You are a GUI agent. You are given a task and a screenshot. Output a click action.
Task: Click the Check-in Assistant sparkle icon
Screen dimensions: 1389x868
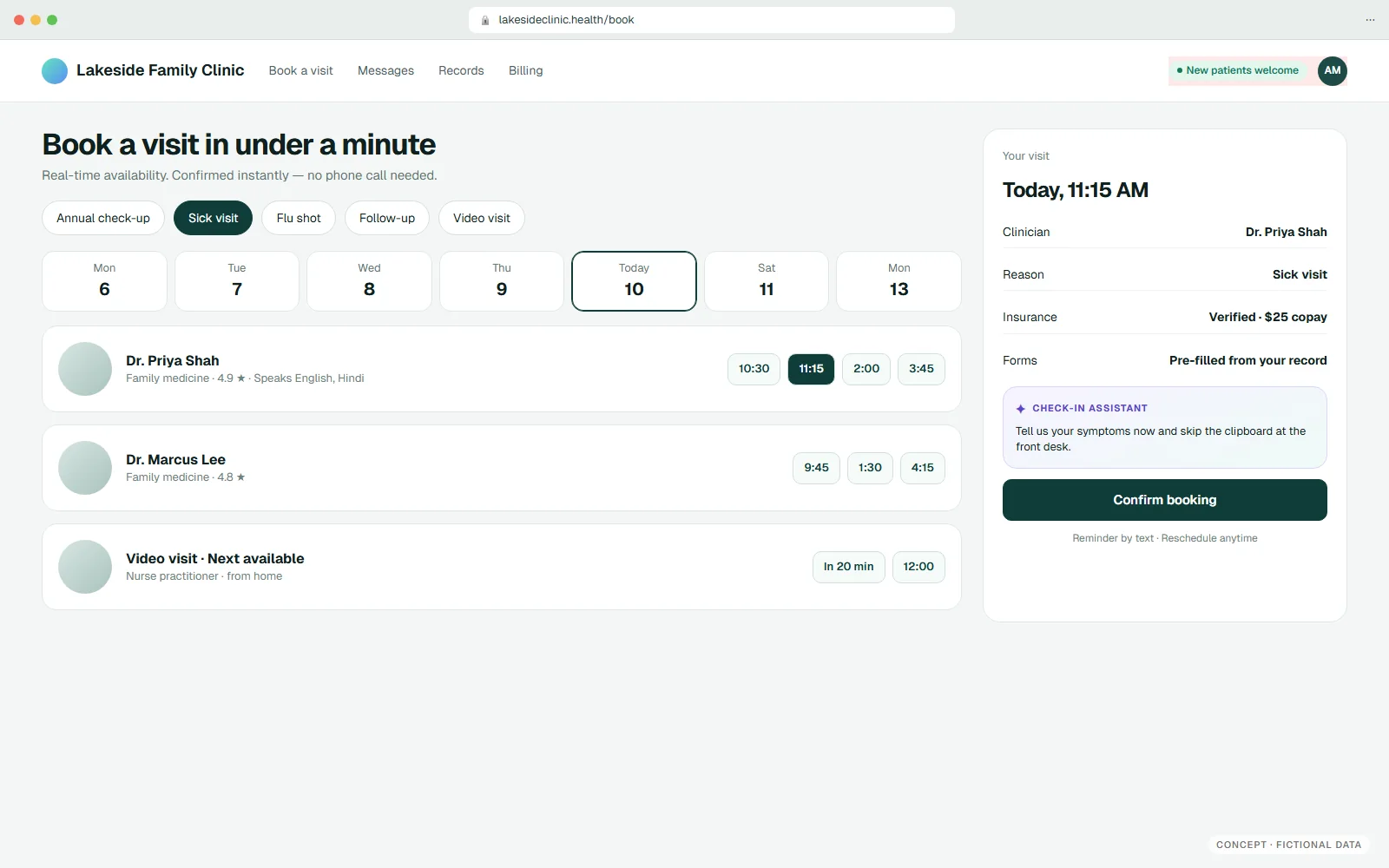tap(1021, 408)
